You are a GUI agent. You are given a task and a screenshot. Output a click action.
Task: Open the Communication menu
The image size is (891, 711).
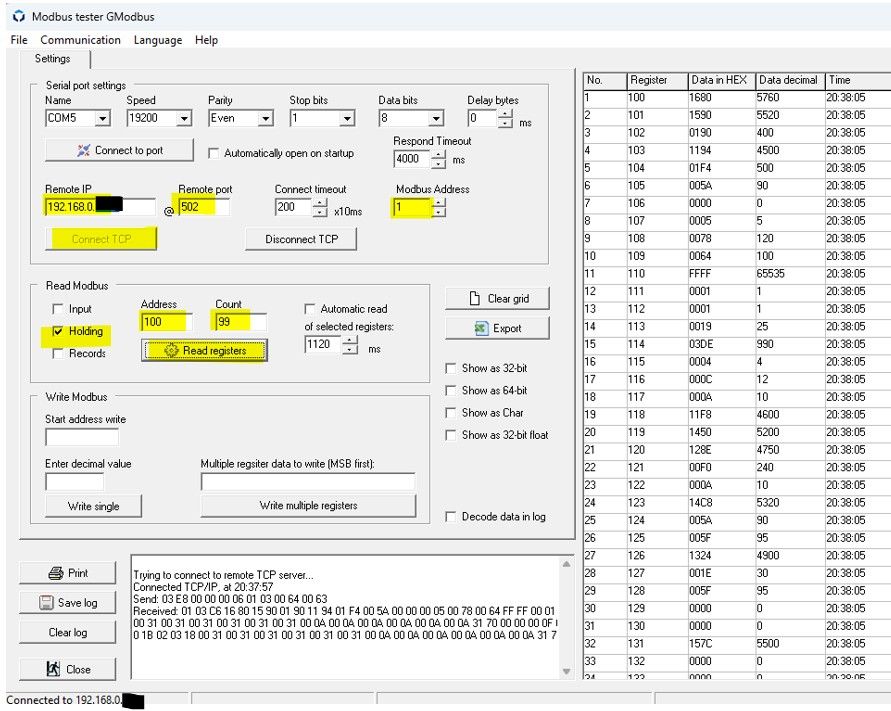[x=80, y=40]
